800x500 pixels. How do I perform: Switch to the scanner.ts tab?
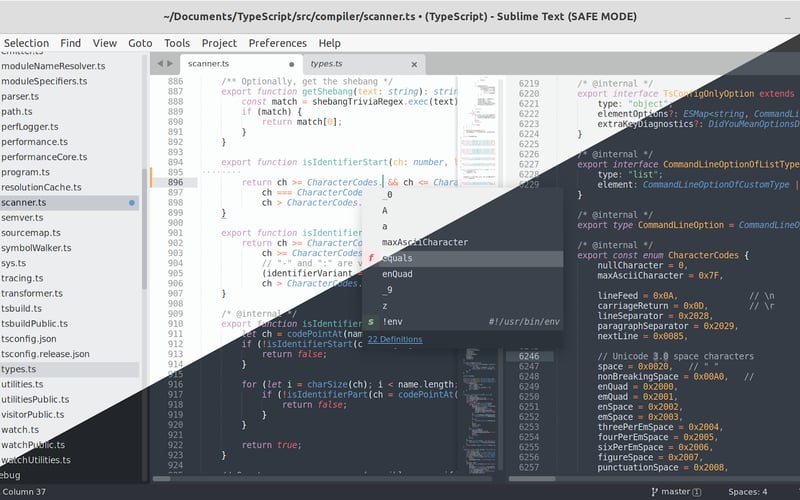pyautogui.click(x=241, y=64)
